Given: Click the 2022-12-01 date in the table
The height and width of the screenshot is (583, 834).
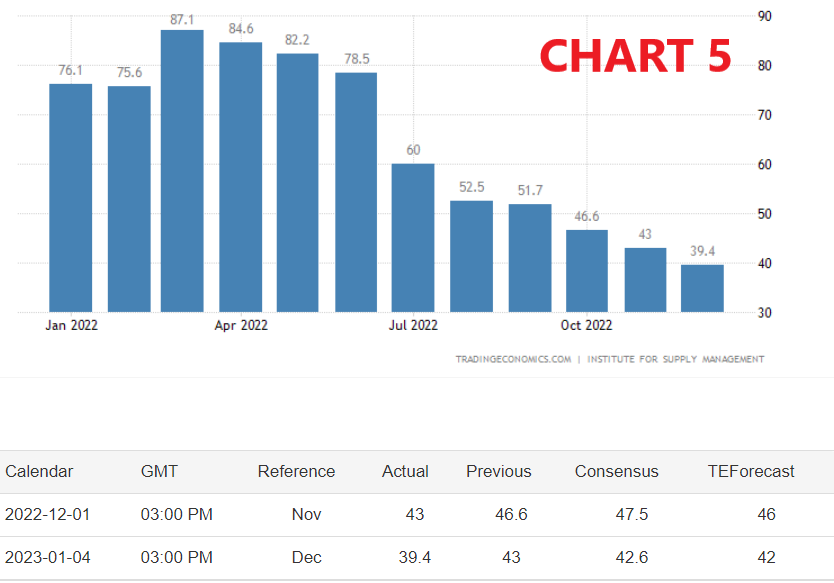Looking at the screenshot, I should point(47,515).
